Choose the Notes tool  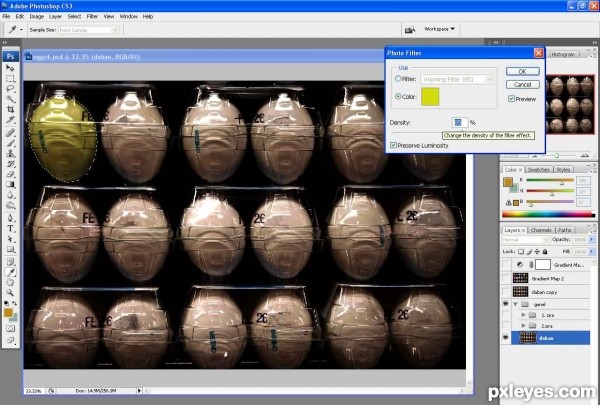(x=10, y=262)
